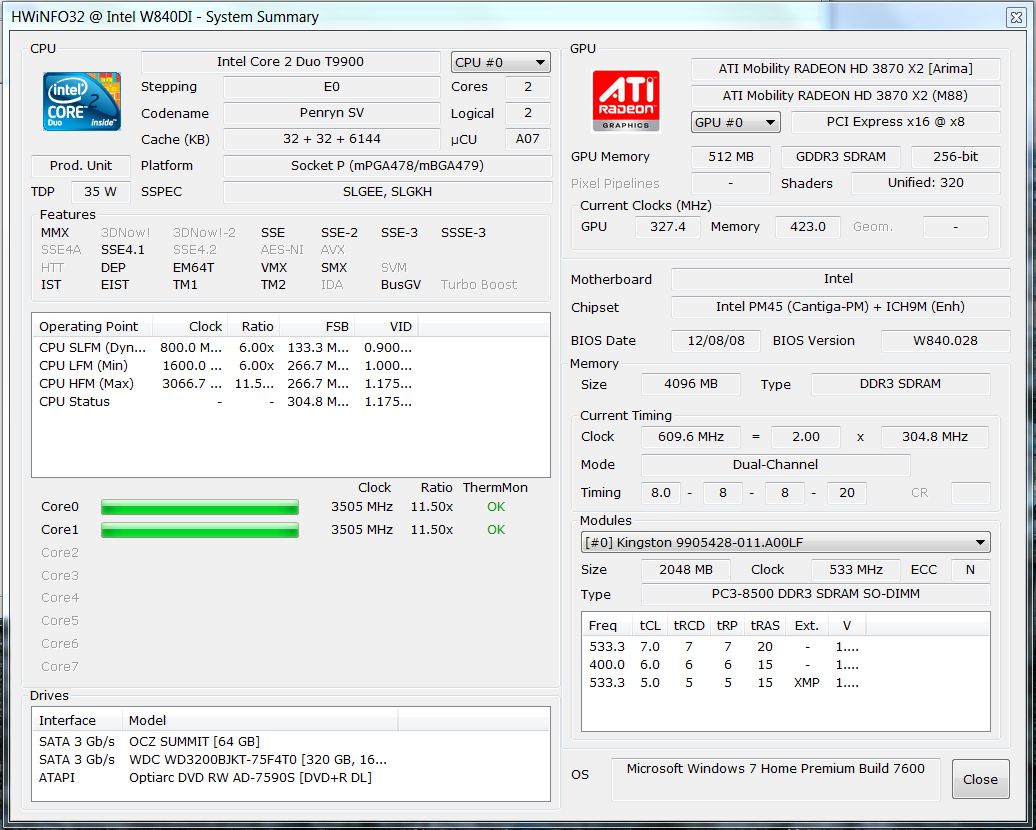Click the µCU A07 field
Viewport: 1036px width, 830px height.
(528, 139)
